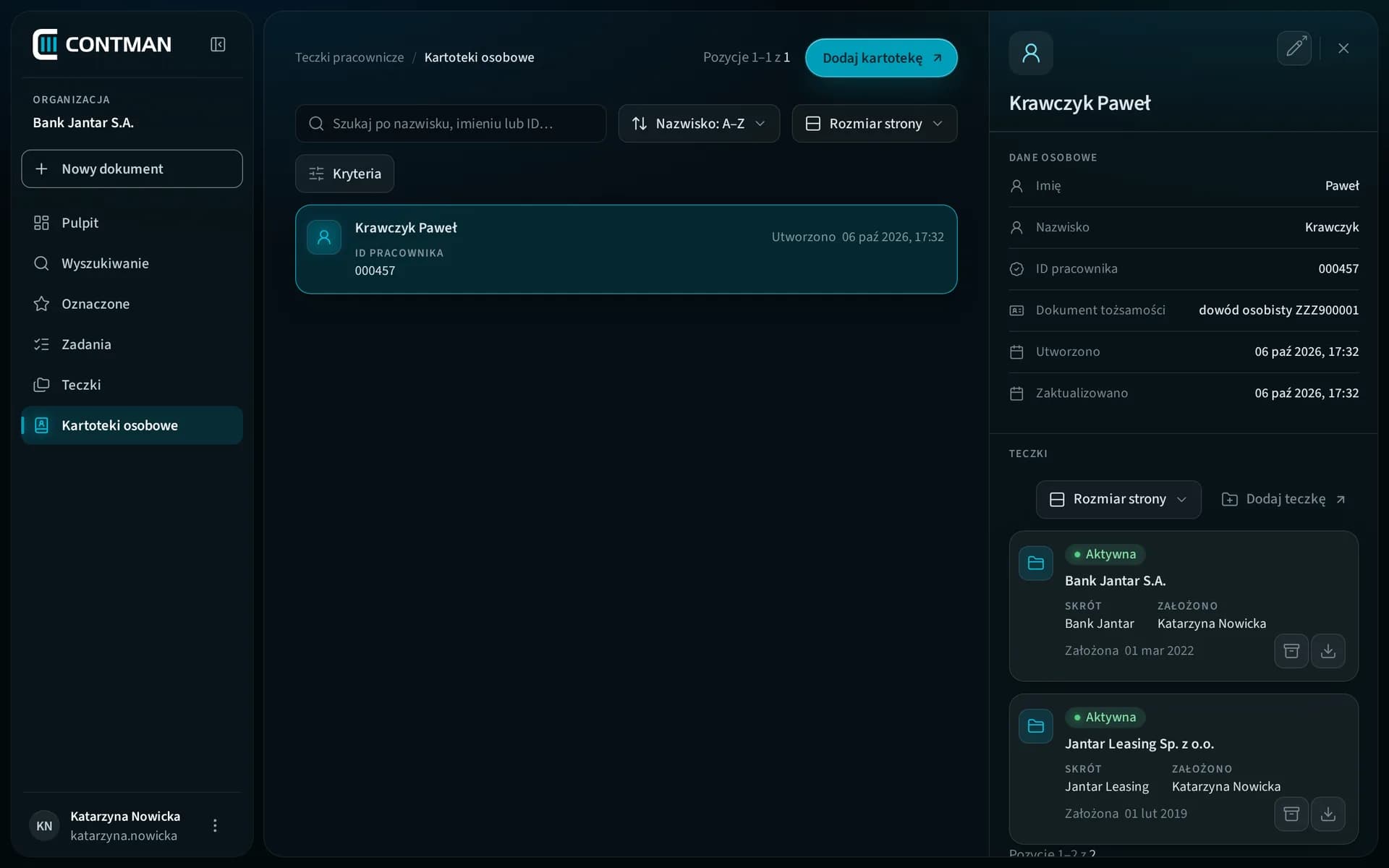Click Katarzyna Nowicka user name
Image resolution: width=1389 pixels, height=868 pixels.
(125, 816)
